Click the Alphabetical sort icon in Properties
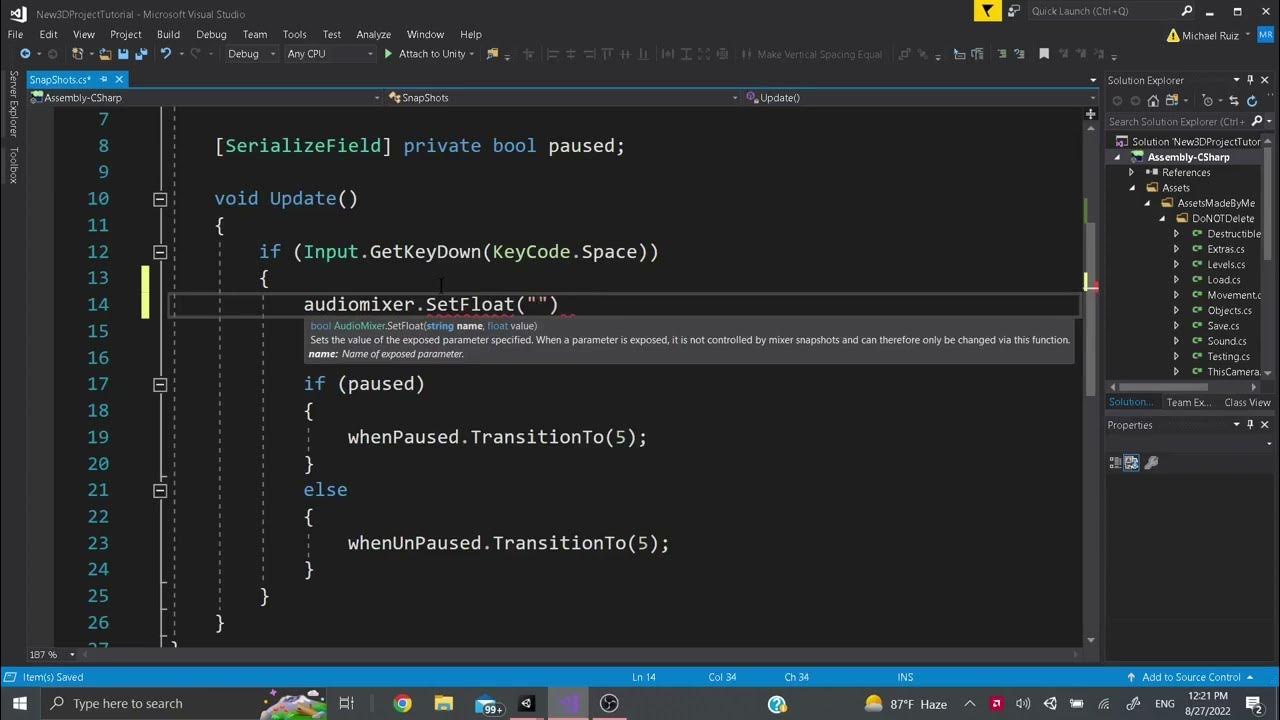 tap(1132, 462)
